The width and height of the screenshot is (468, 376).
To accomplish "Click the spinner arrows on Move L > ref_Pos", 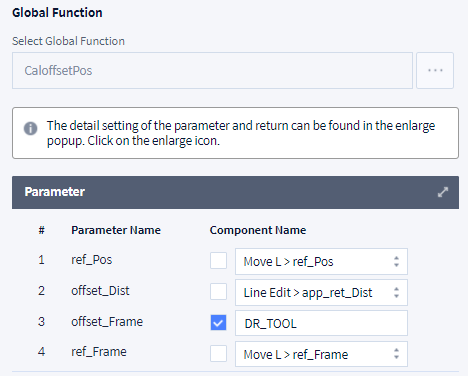I will [x=396, y=261].
